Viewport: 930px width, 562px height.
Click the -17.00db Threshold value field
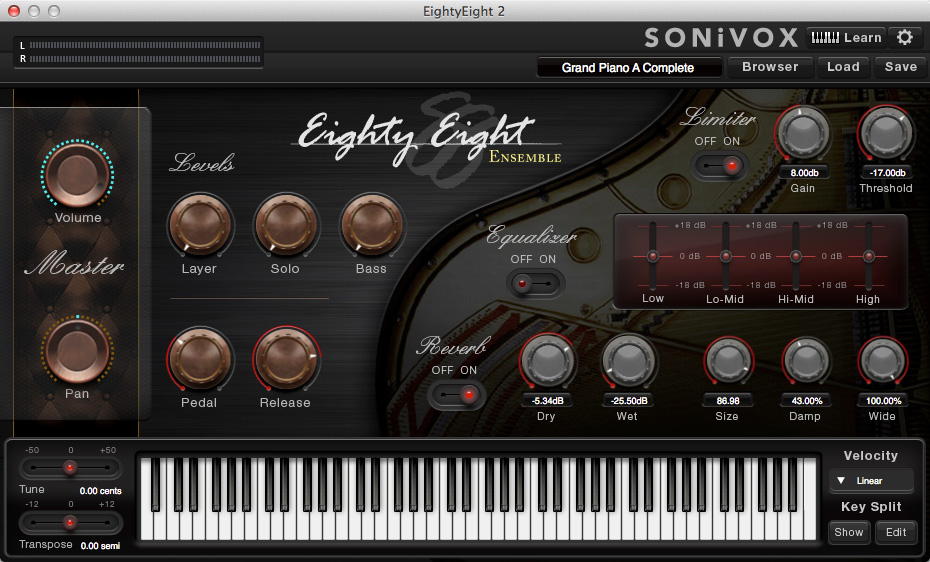[x=887, y=173]
